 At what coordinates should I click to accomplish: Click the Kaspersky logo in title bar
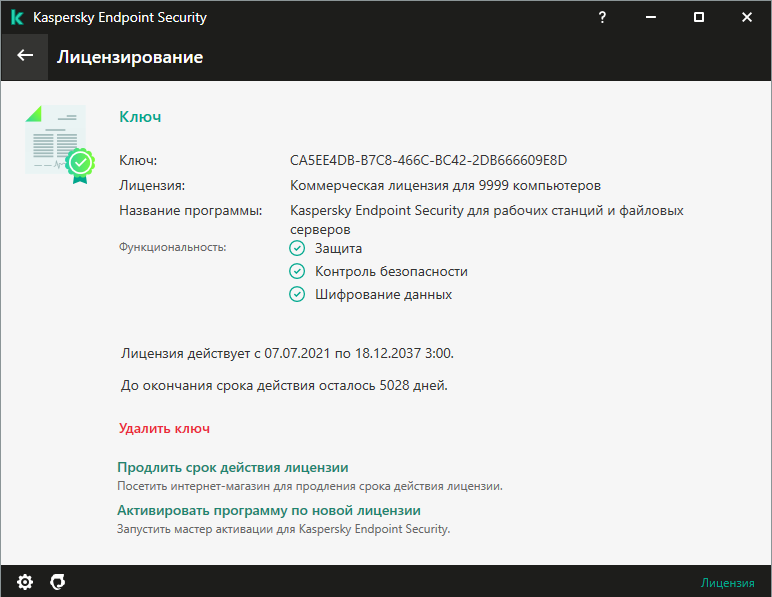coord(17,17)
